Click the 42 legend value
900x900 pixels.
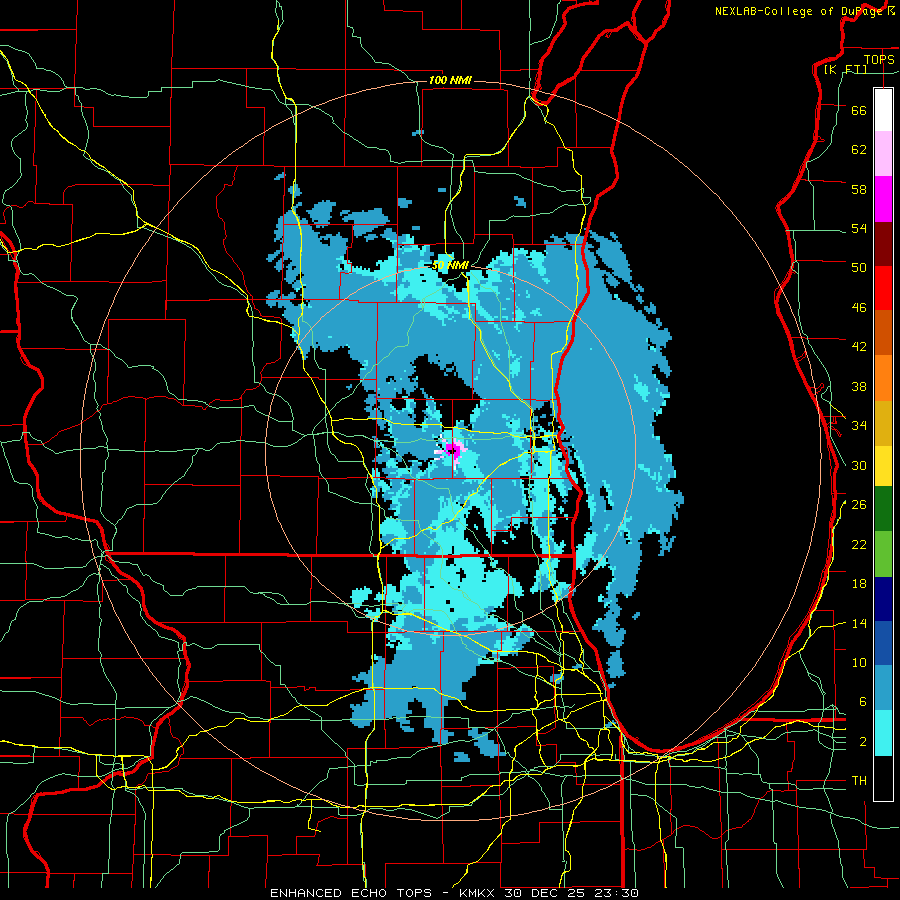pos(859,347)
